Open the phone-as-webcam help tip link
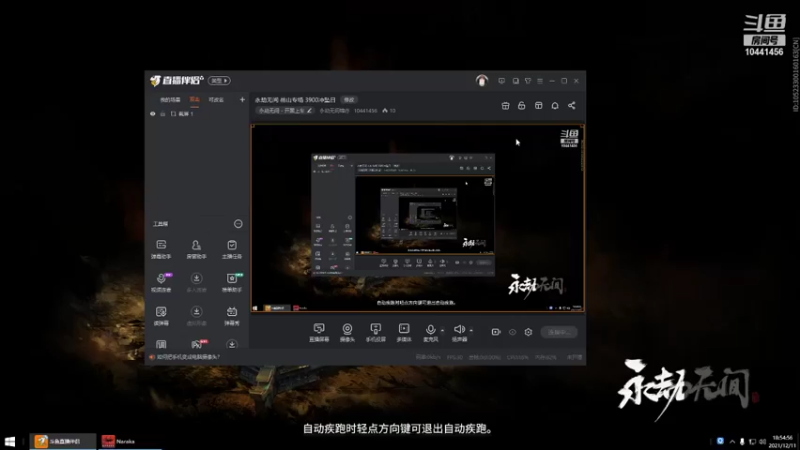The width and height of the screenshot is (800, 450). [189, 357]
